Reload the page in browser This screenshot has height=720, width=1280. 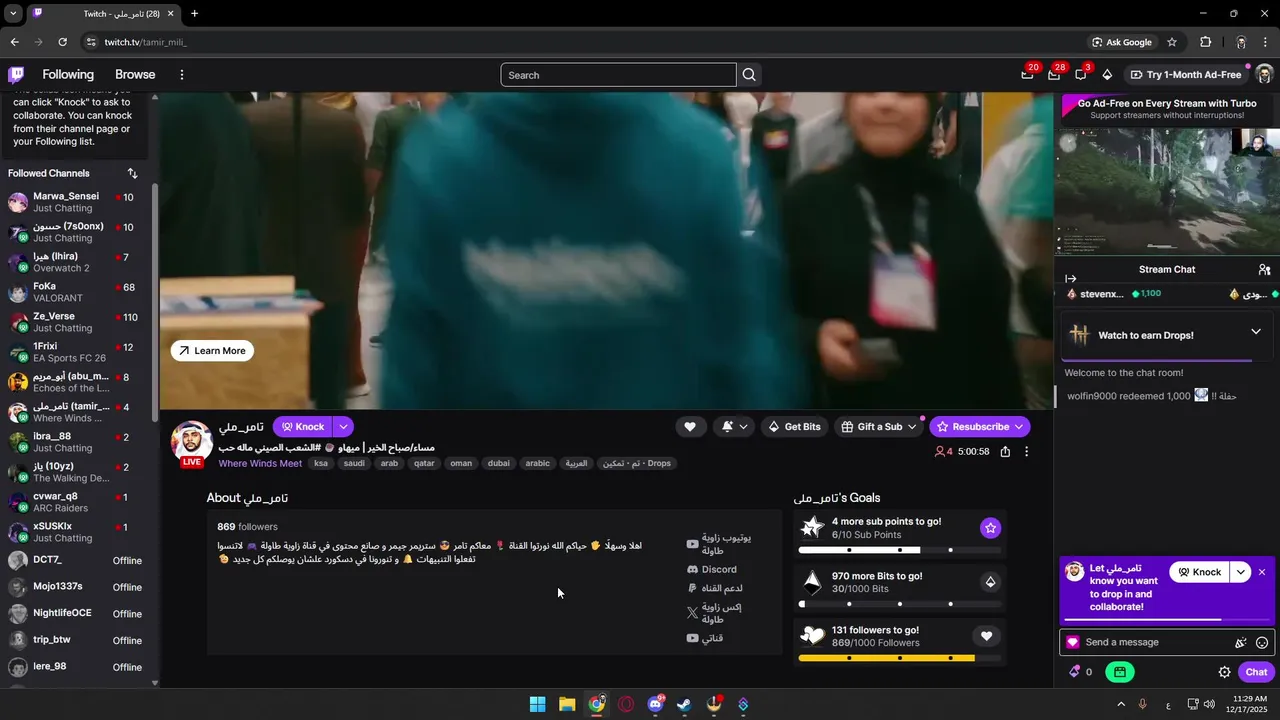tap(62, 42)
